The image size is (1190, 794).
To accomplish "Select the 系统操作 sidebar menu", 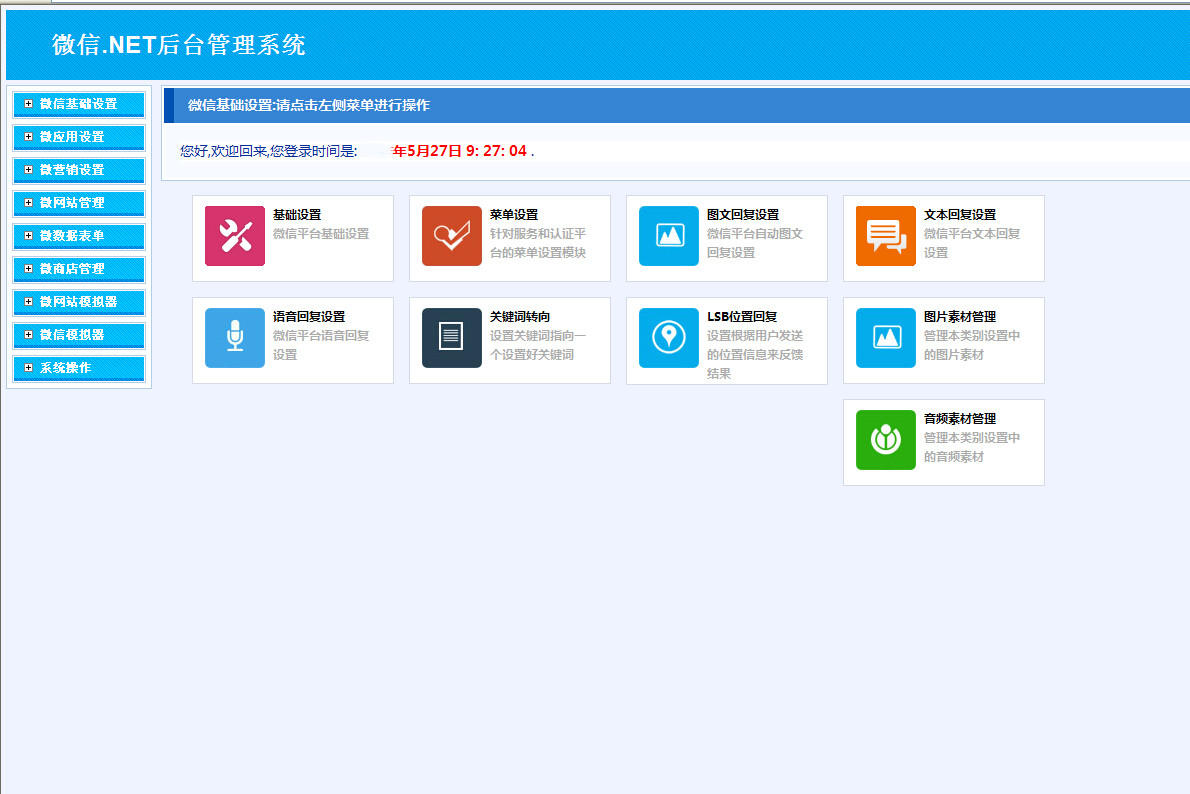I will [x=79, y=368].
